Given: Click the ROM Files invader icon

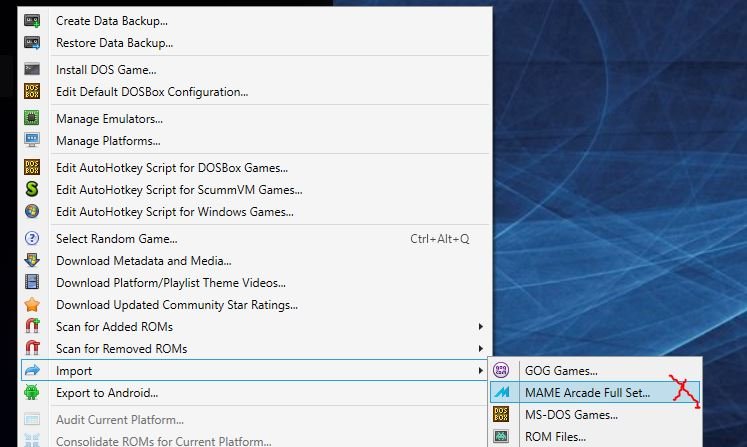Looking at the screenshot, I should (501, 436).
